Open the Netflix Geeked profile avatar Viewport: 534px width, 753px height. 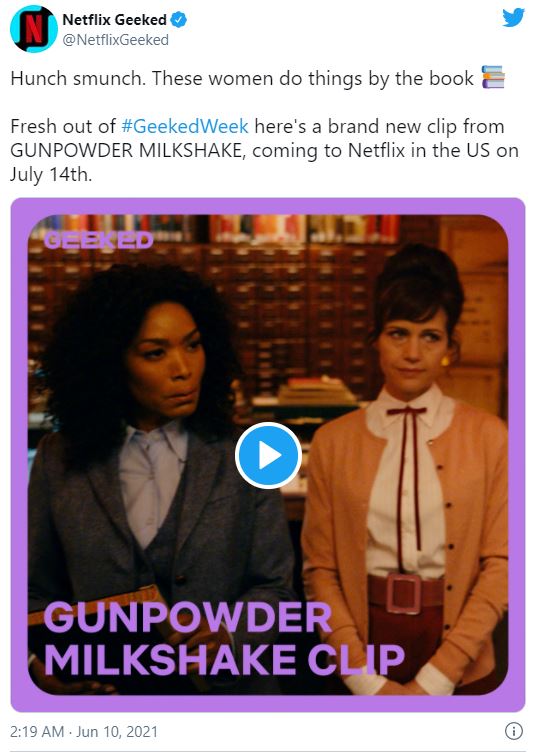34,29
